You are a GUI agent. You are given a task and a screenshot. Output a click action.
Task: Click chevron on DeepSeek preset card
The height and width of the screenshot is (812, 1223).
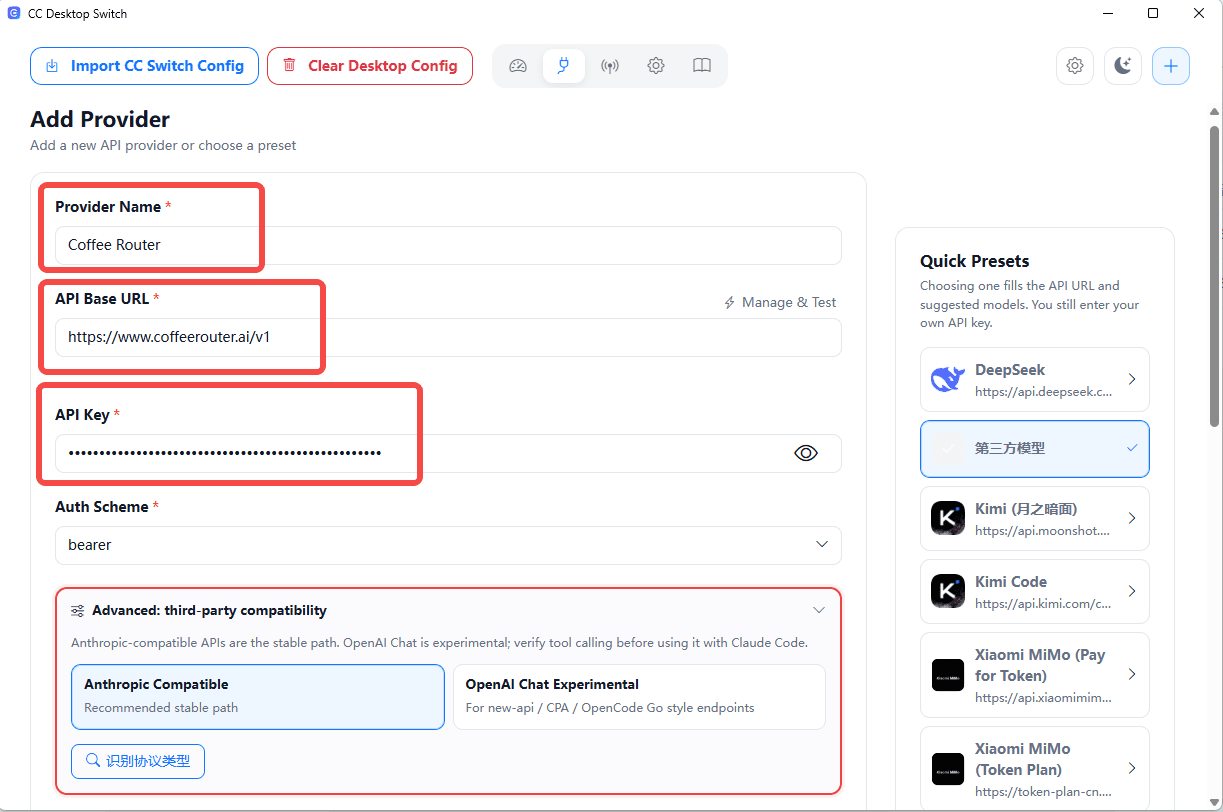[x=1132, y=380]
